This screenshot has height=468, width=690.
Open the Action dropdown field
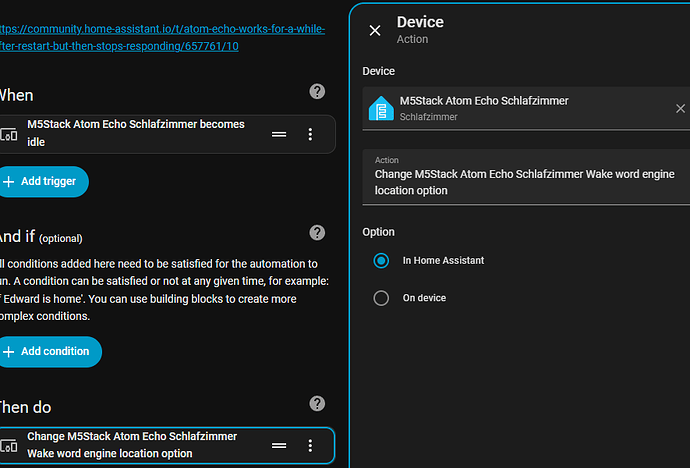pyautogui.click(x=525, y=177)
